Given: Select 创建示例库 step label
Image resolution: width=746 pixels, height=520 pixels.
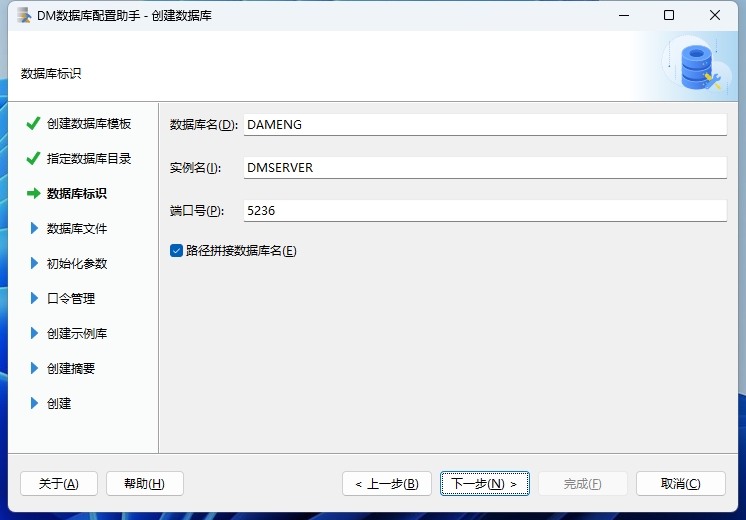Looking at the screenshot, I should (77, 334).
